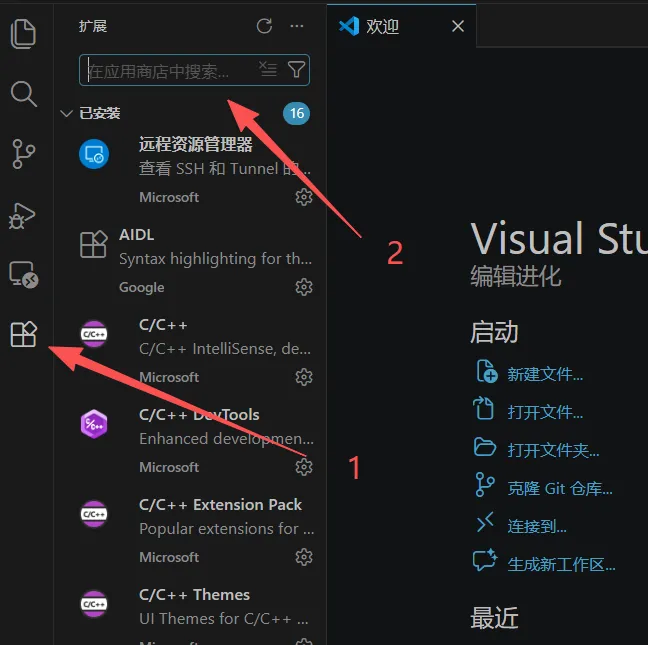Image resolution: width=648 pixels, height=645 pixels.
Task: Open the Source Control view
Action: coord(24,154)
